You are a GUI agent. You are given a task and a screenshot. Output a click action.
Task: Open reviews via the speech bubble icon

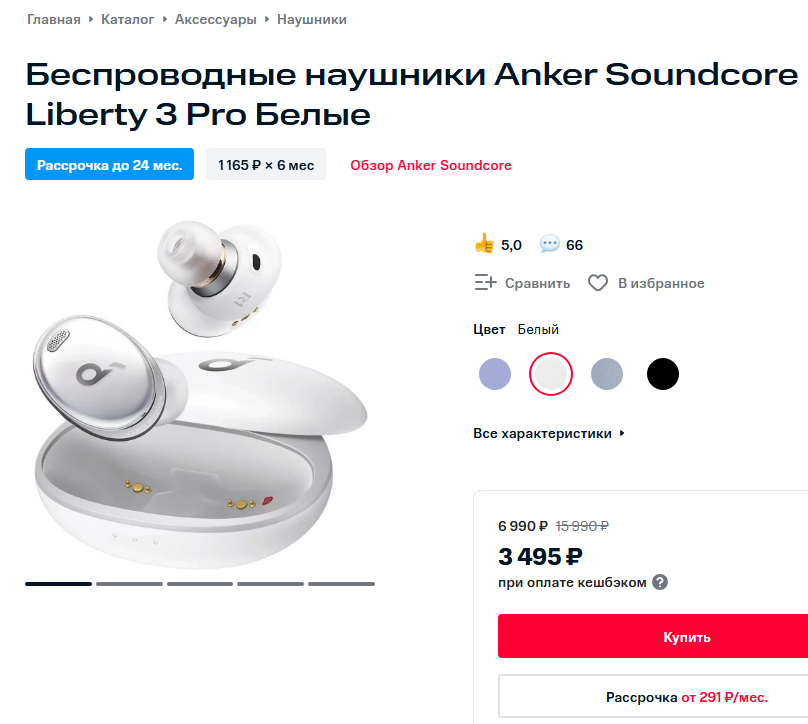549,244
